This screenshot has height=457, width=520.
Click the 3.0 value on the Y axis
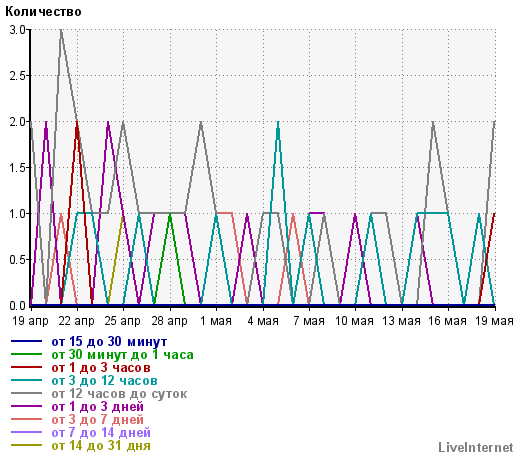tap(17, 30)
